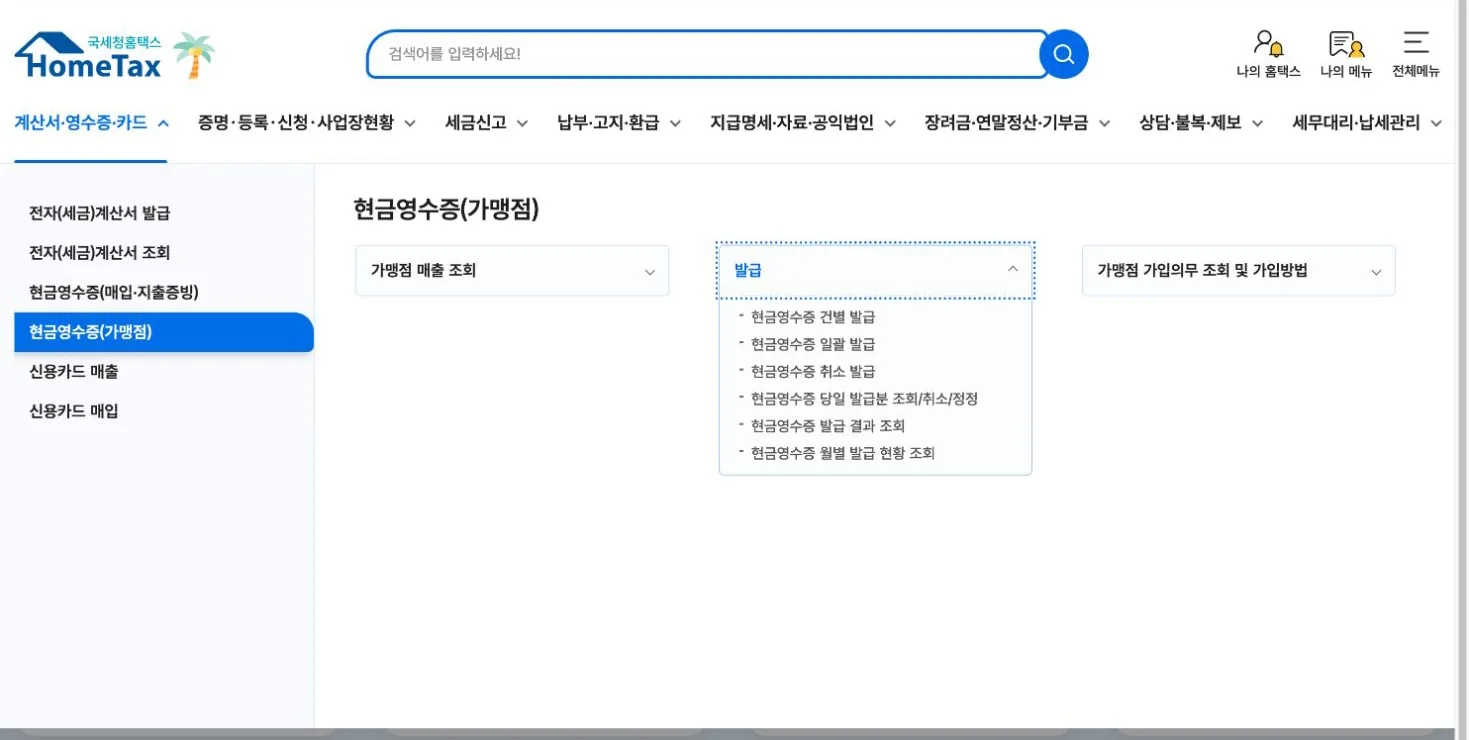
Task: Open 전체메뉴 hamburger icon
Action: 1415,55
